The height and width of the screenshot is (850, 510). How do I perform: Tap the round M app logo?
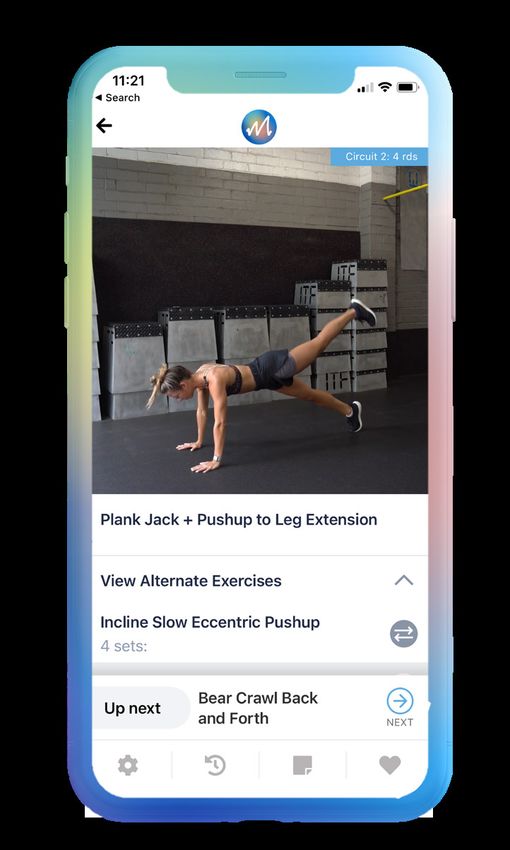point(259,127)
